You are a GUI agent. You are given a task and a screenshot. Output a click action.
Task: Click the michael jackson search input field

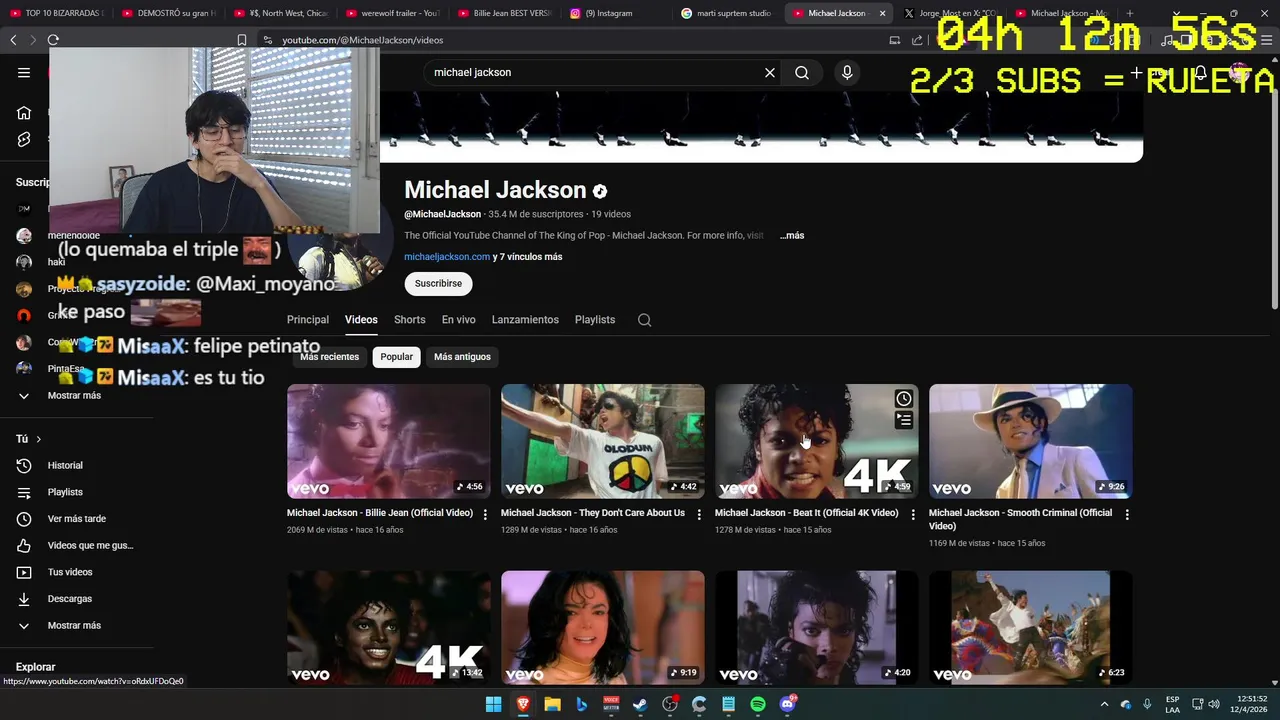click(595, 72)
